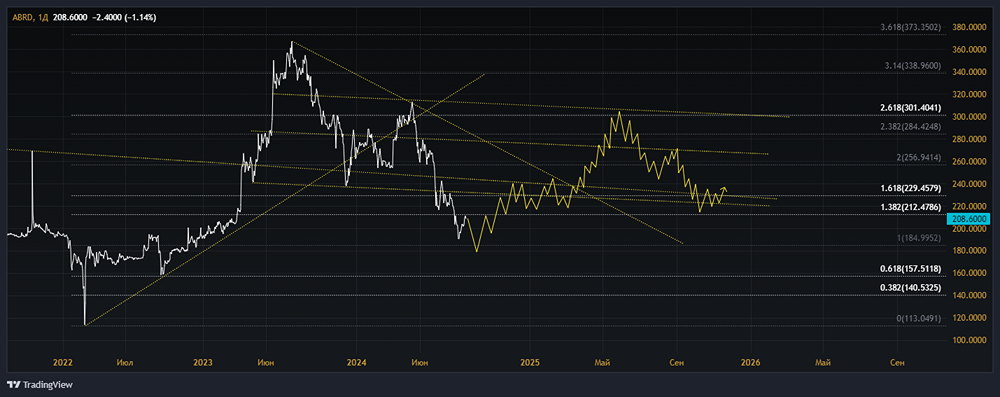Select Fibonacci level 0(113.0491)
1000x397 pixels.
click(x=918, y=318)
